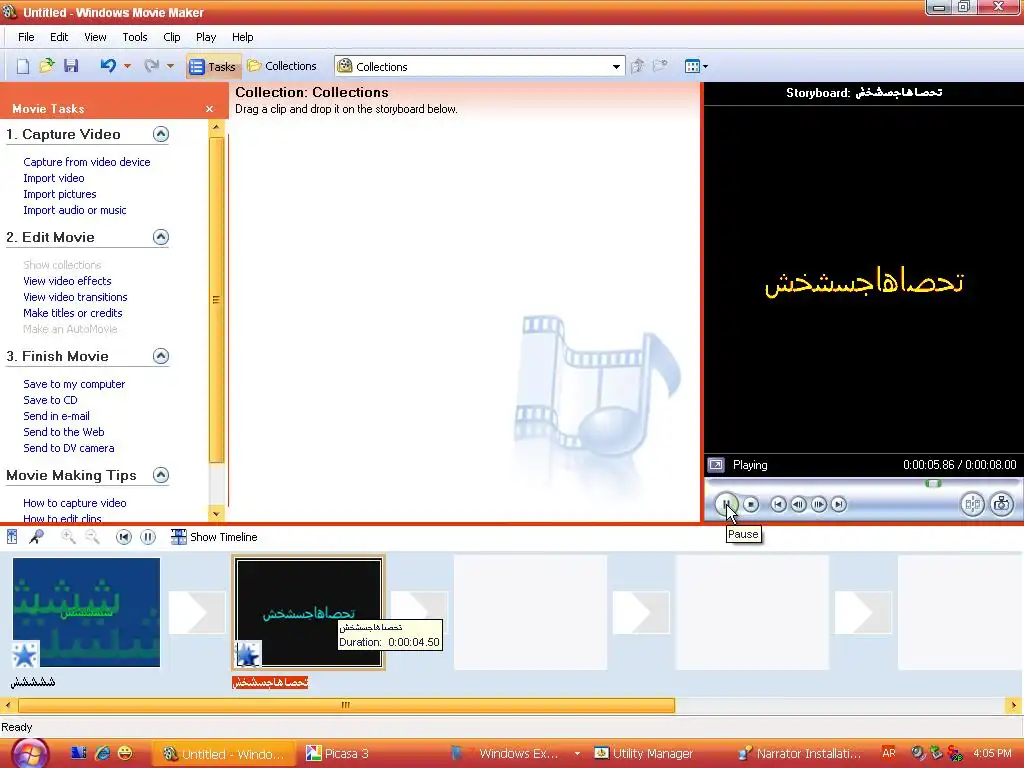Open the Clip menu
The image size is (1024, 768).
pyautogui.click(x=172, y=37)
